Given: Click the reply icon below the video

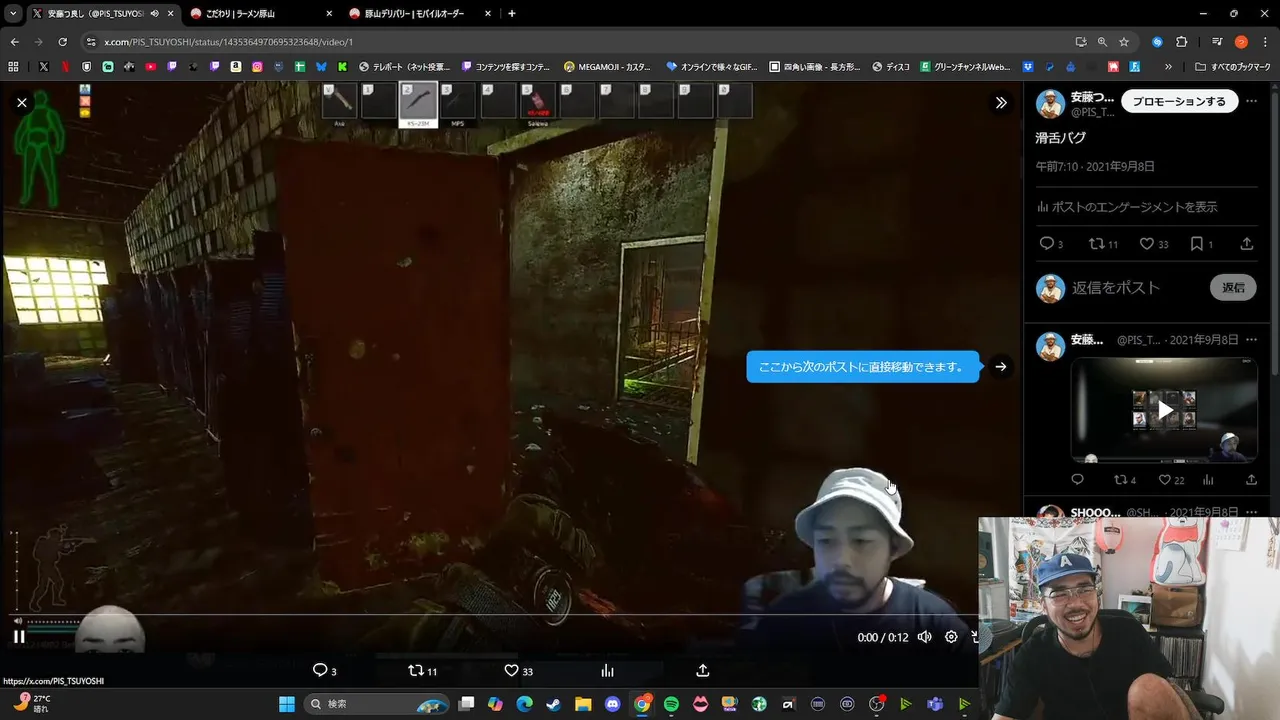Looking at the screenshot, I should pos(320,671).
